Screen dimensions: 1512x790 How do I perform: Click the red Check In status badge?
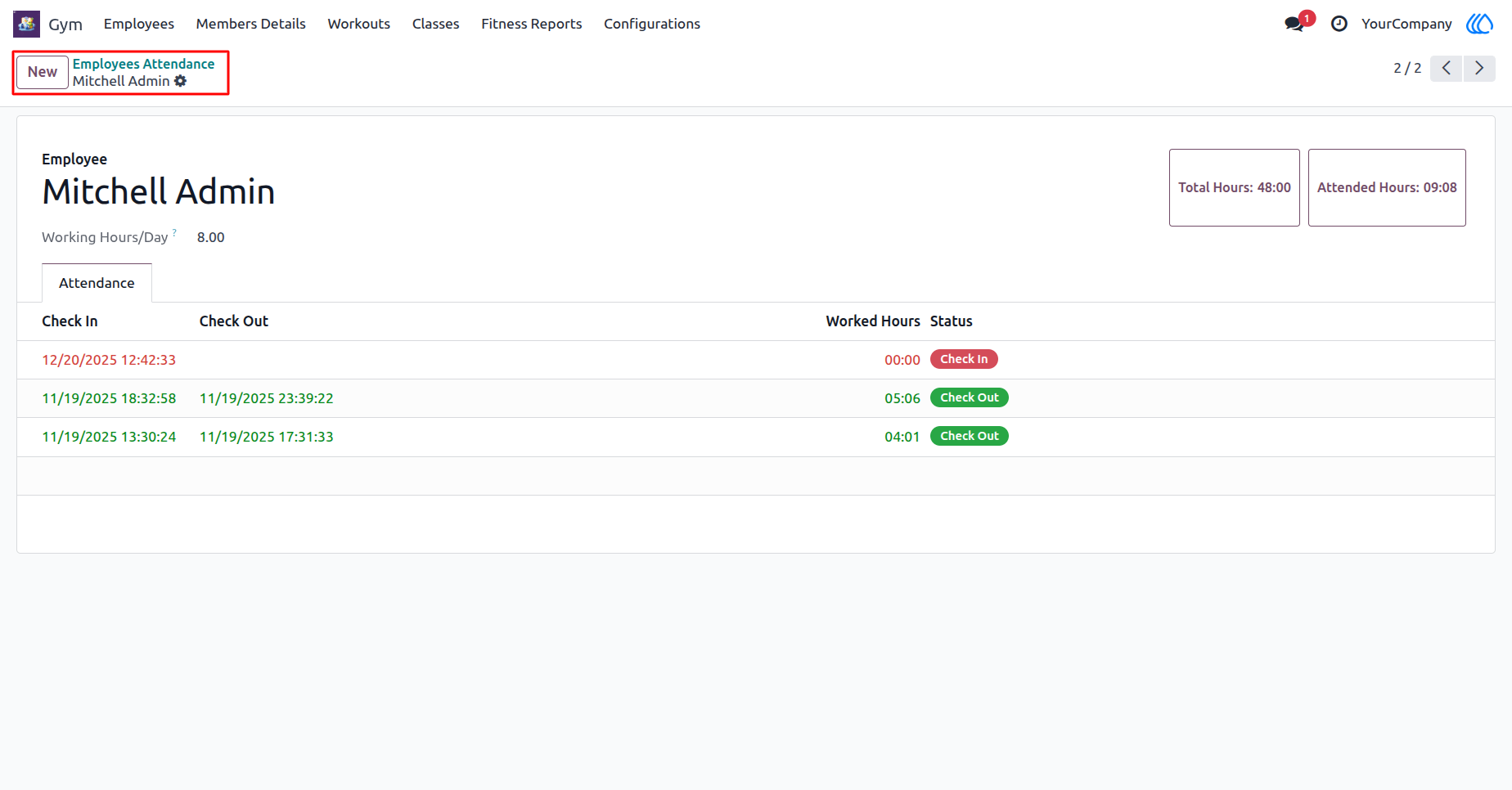pos(964,359)
